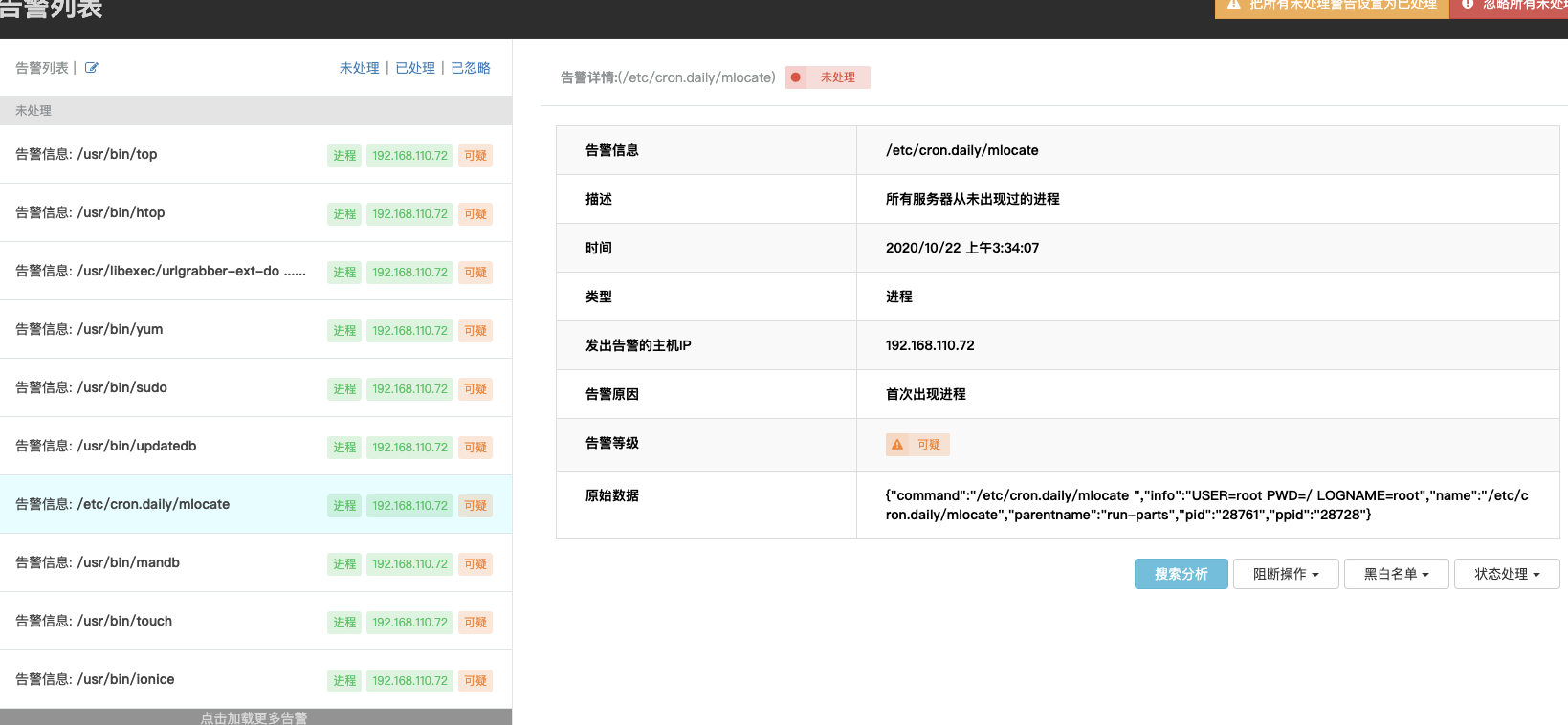Click the time value 2020/10/22 上午3:34:07
The image size is (1568, 725).
962,248
